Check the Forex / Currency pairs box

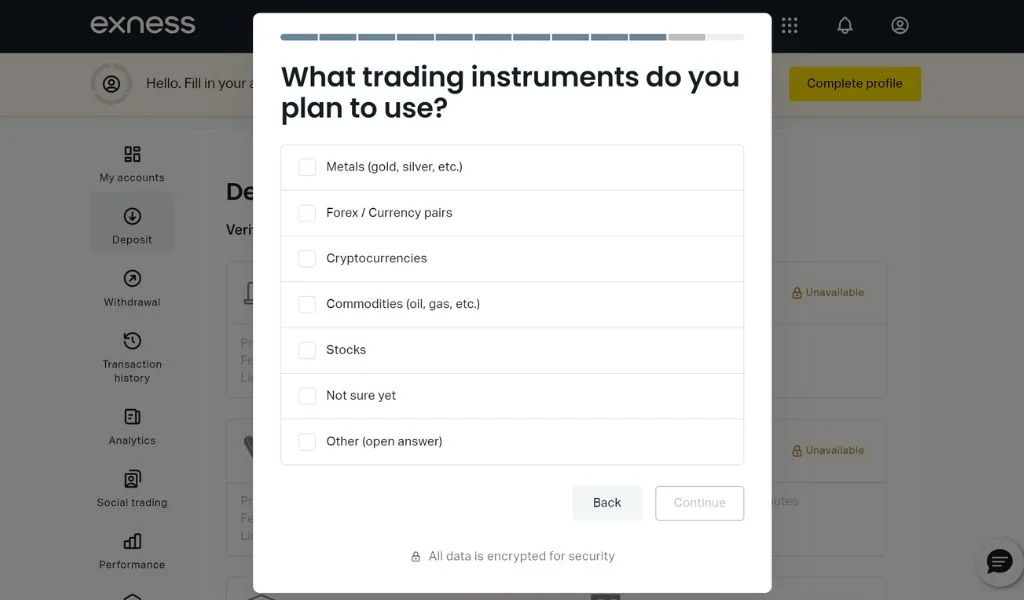tap(307, 213)
